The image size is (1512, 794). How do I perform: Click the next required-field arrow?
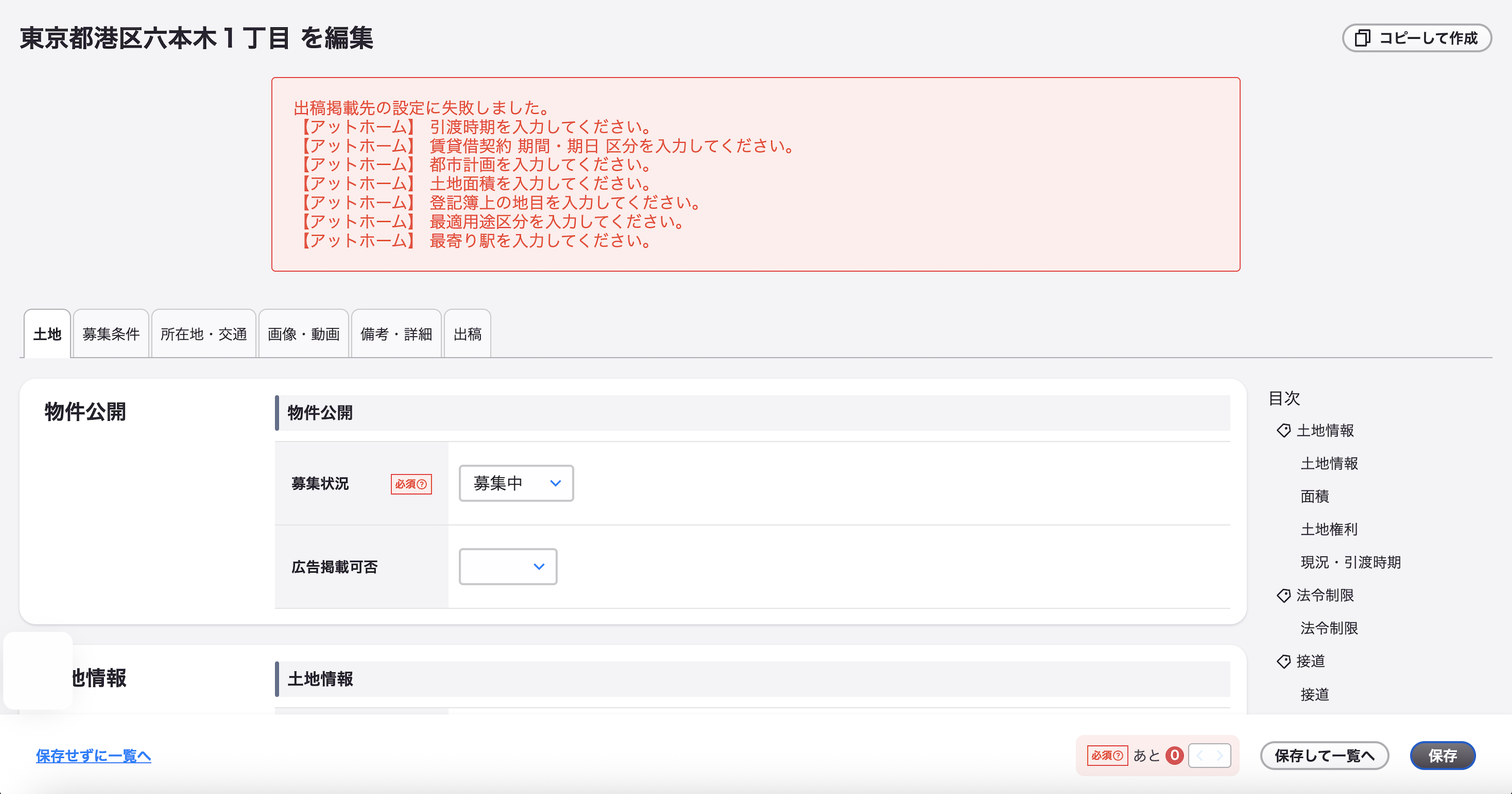(1220, 755)
